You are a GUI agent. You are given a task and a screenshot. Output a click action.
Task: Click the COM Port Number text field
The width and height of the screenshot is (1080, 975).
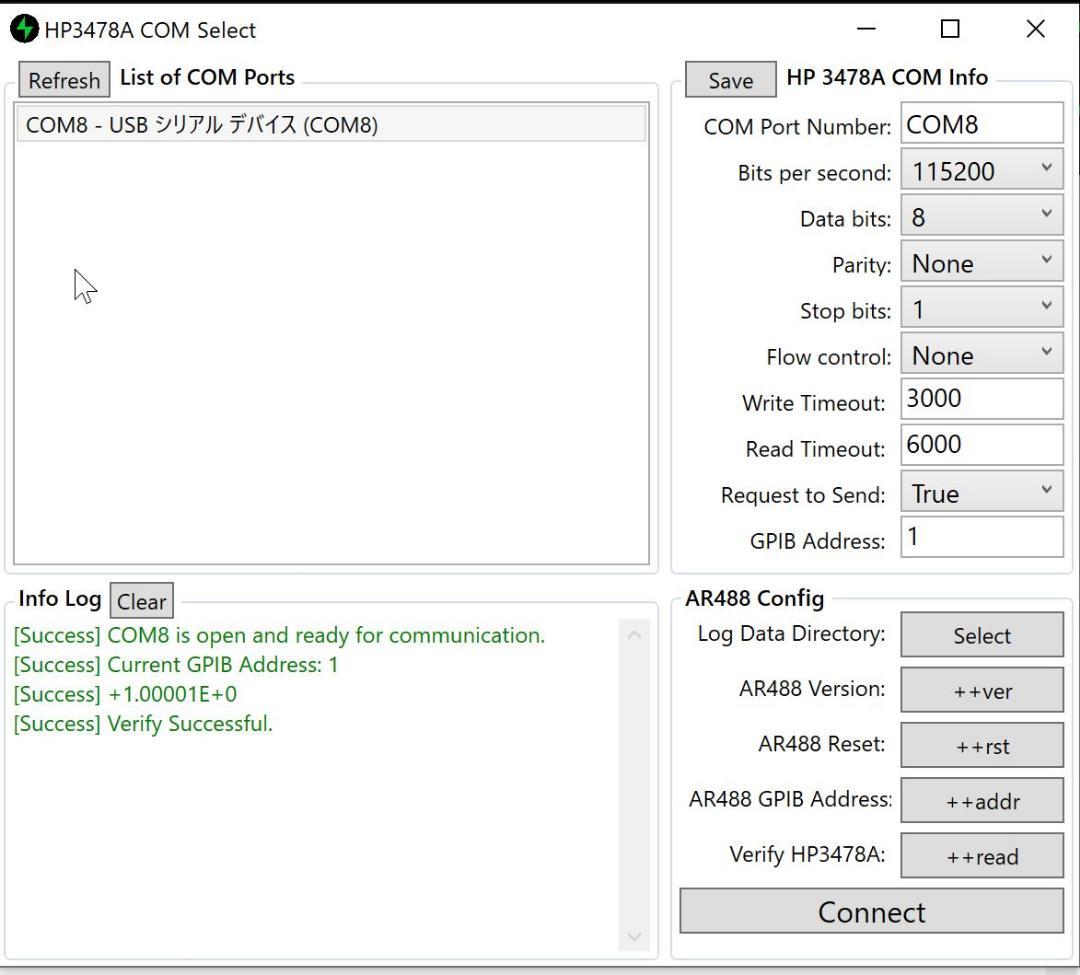981,125
